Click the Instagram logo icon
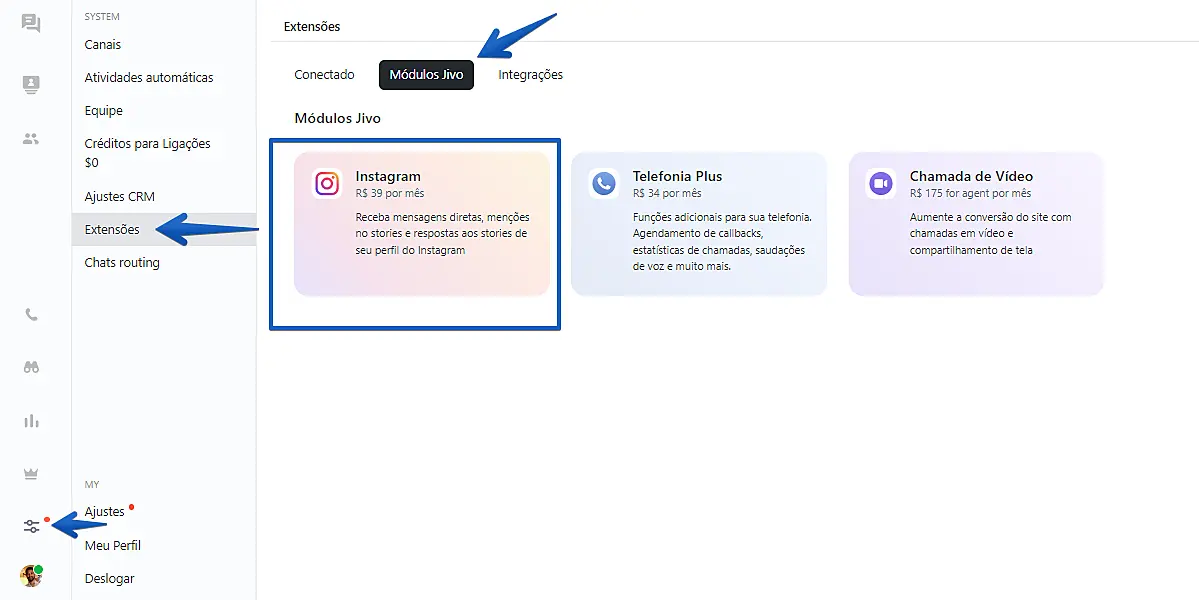The width and height of the screenshot is (1199, 600). click(x=327, y=183)
